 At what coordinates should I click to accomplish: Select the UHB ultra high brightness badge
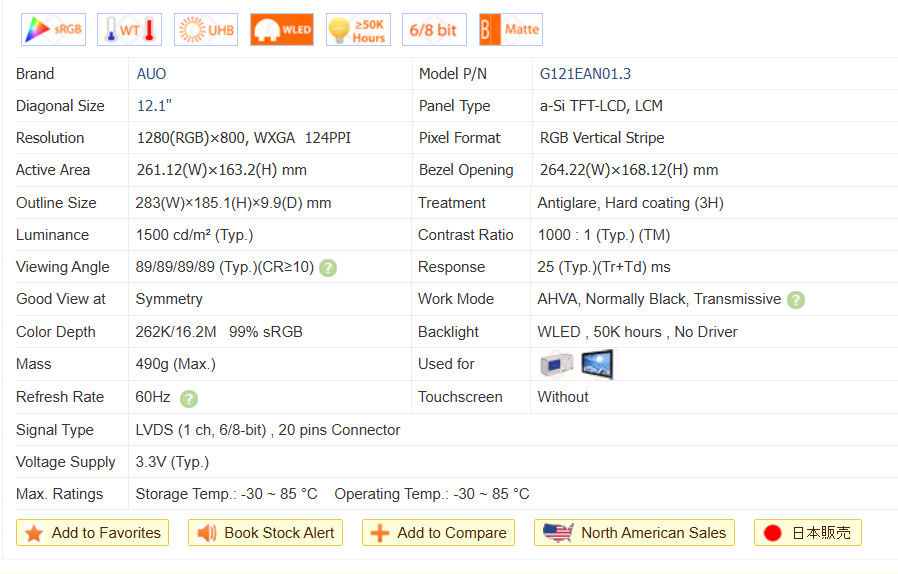click(x=206, y=30)
